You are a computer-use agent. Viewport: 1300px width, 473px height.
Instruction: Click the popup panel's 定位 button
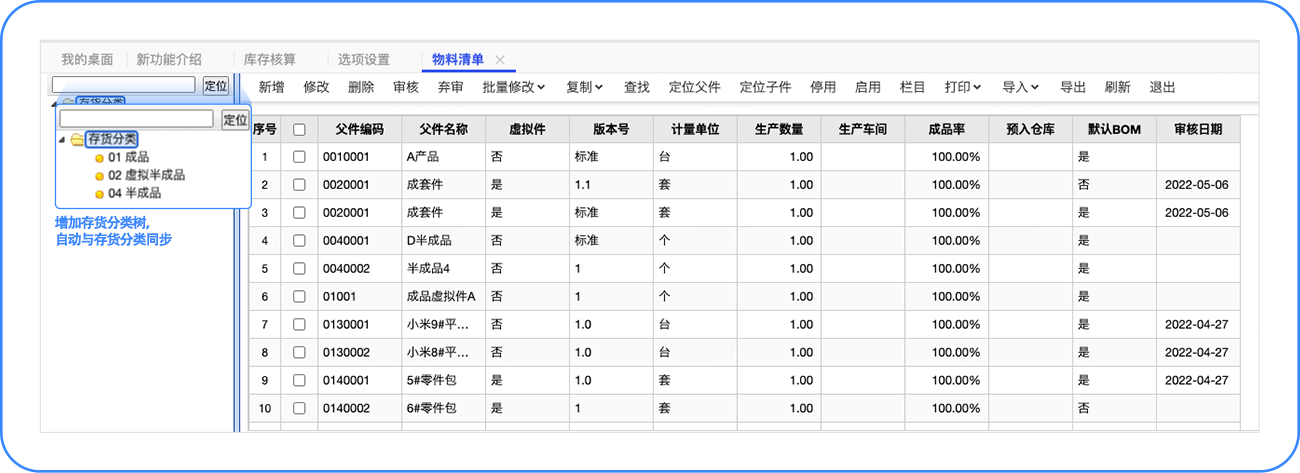click(235, 120)
